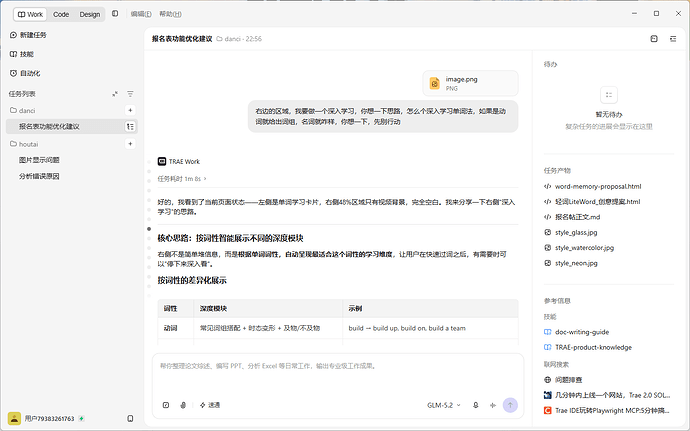Click the user avatar at bottom left
This screenshot has height=431, width=690.
15,418
